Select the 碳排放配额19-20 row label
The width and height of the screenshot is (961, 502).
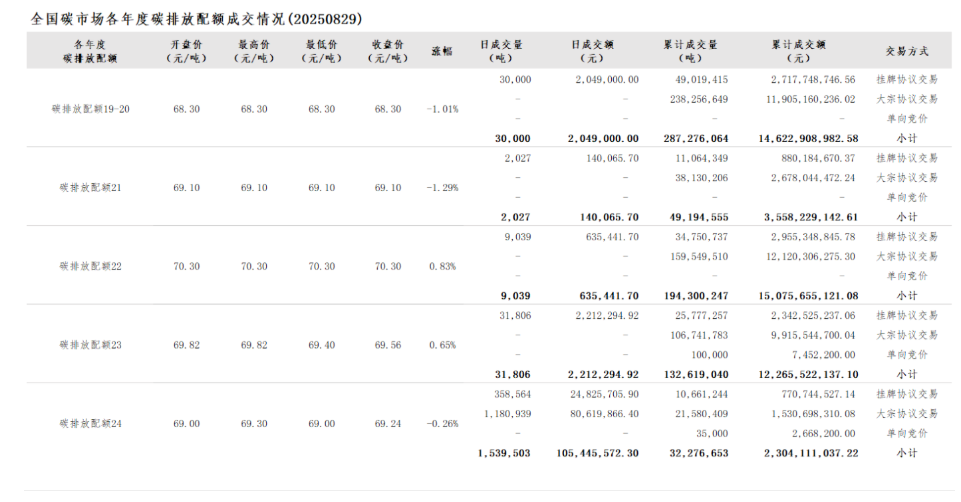pyautogui.click(x=90, y=109)
